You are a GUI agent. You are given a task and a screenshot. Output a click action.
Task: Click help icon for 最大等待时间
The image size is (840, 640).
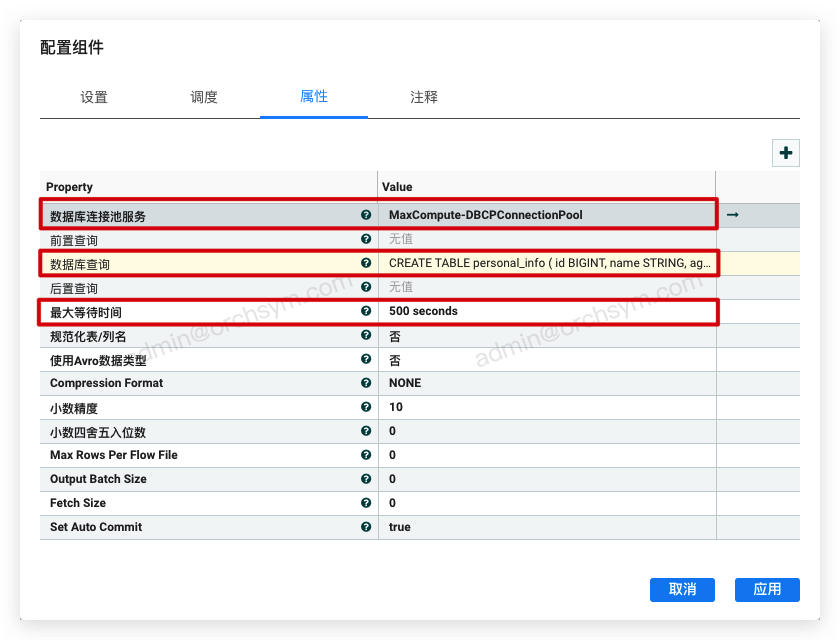(x=366, y=311)
